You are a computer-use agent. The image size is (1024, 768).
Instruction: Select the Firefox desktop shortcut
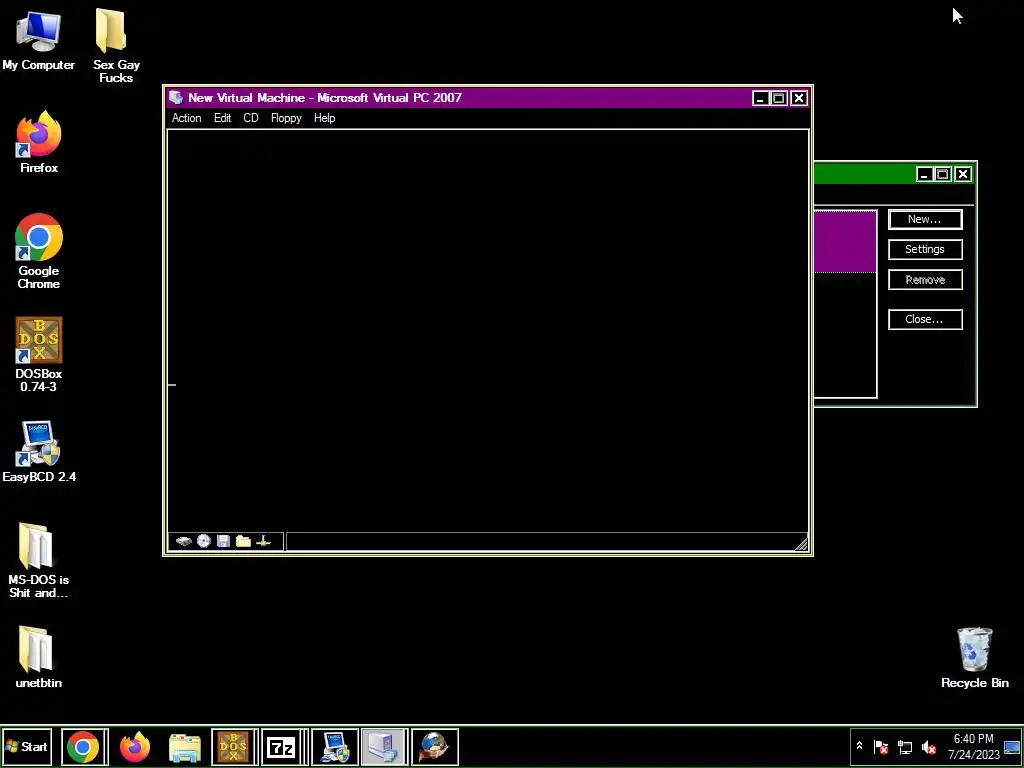[39, 142]
